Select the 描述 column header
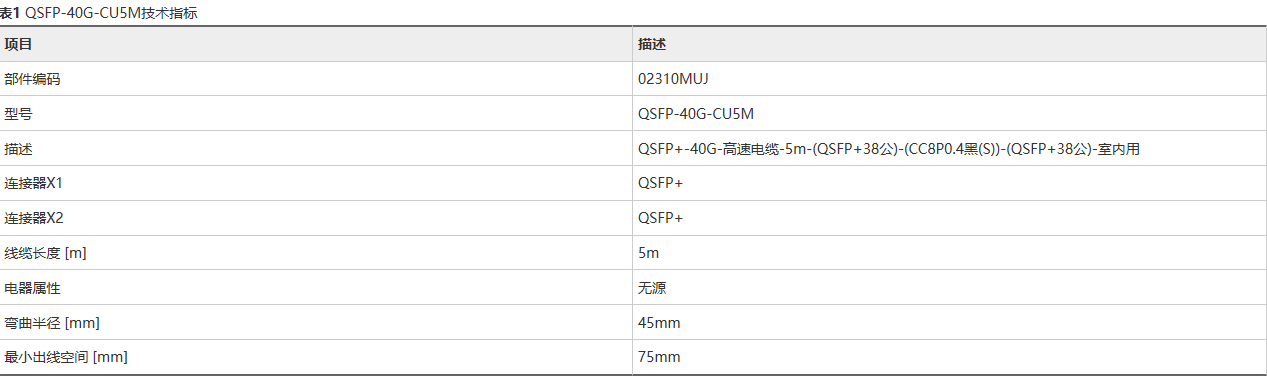This screenshot has height=378, width=1267. click(x=652, y=44)
